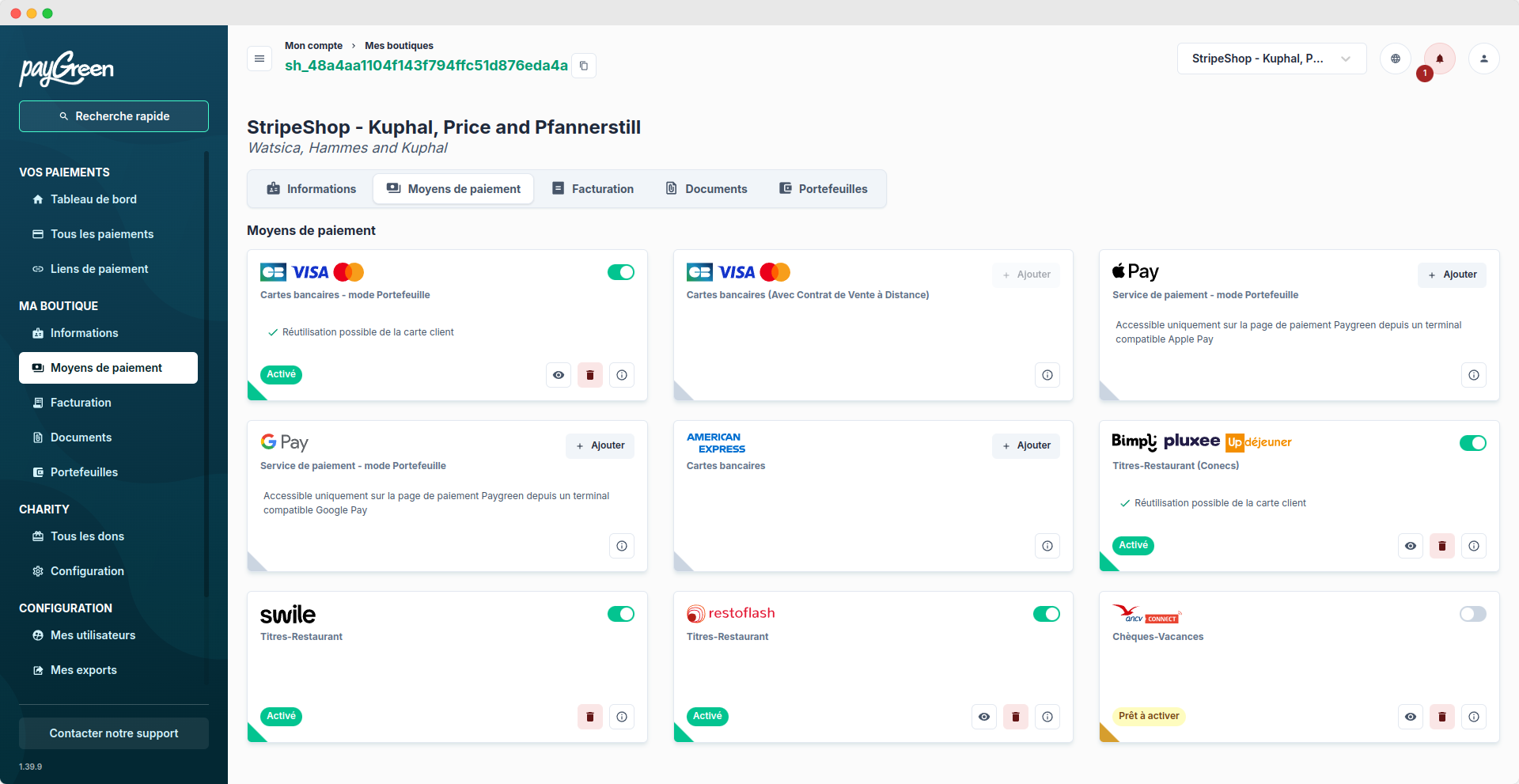Copy the shop ID to clipboard
This screenshot has width=1519, height=784.
tap(584, 66)
